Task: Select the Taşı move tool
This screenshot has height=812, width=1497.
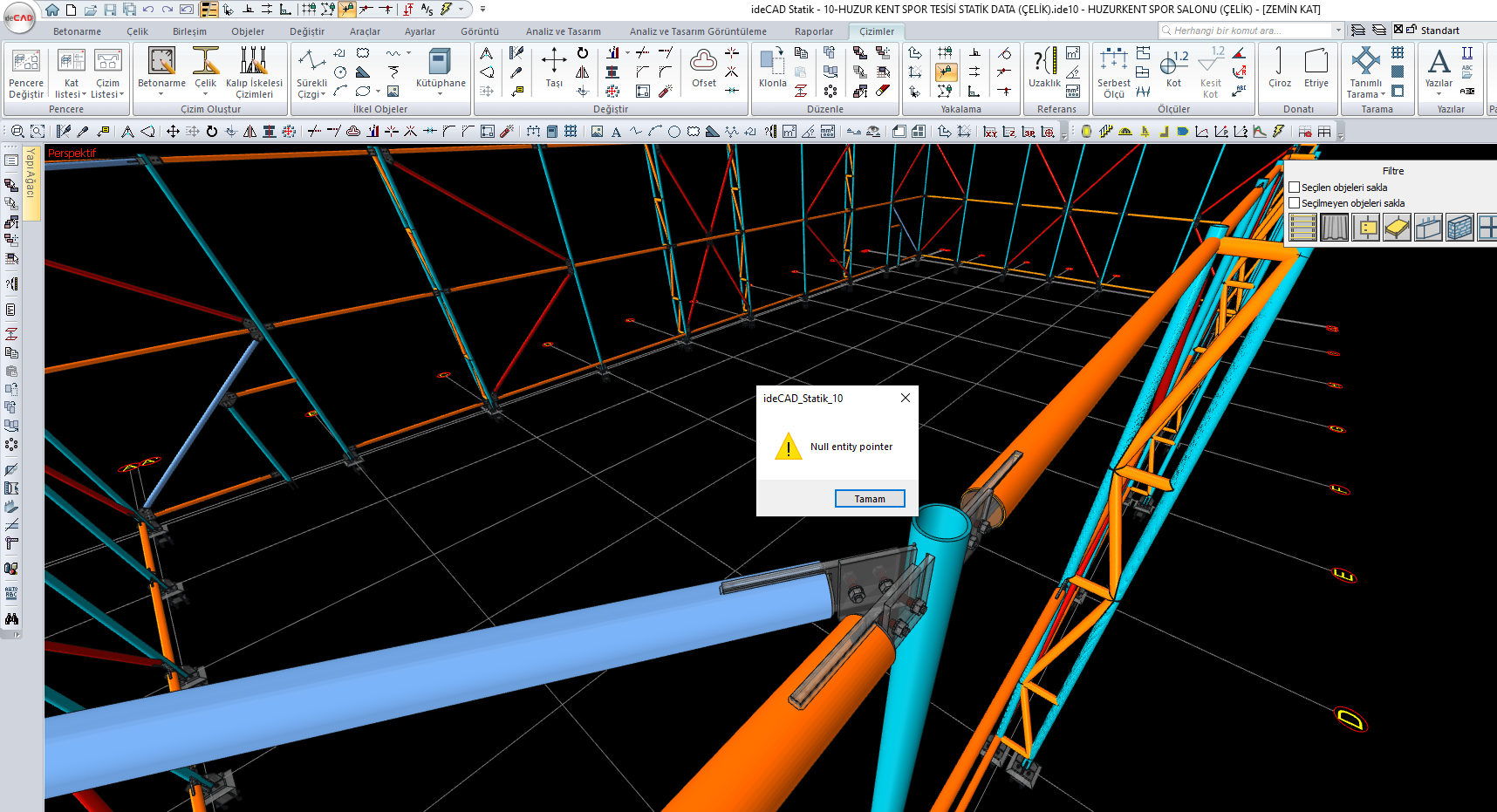Action: (x=554, y=68)
